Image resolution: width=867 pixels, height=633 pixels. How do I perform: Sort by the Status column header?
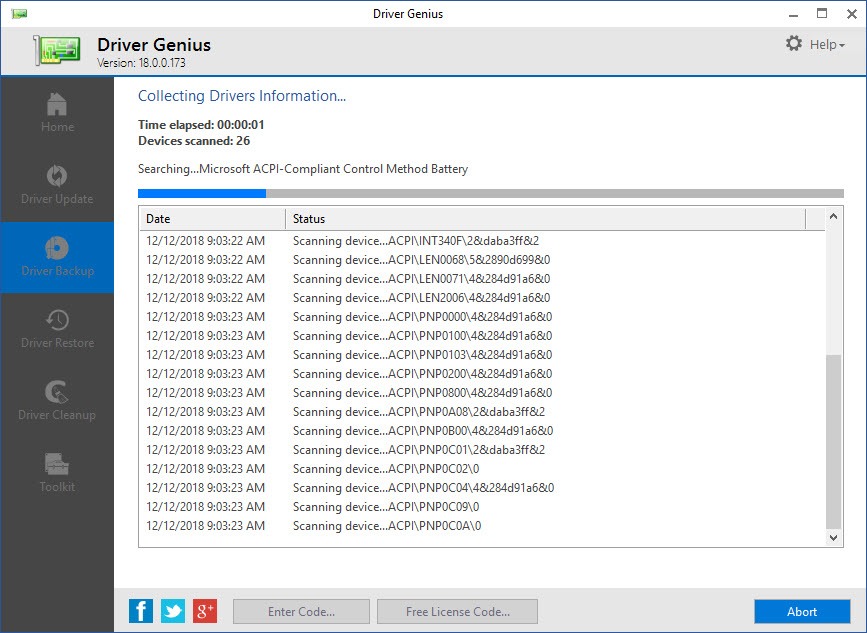(x=546, y=218)
